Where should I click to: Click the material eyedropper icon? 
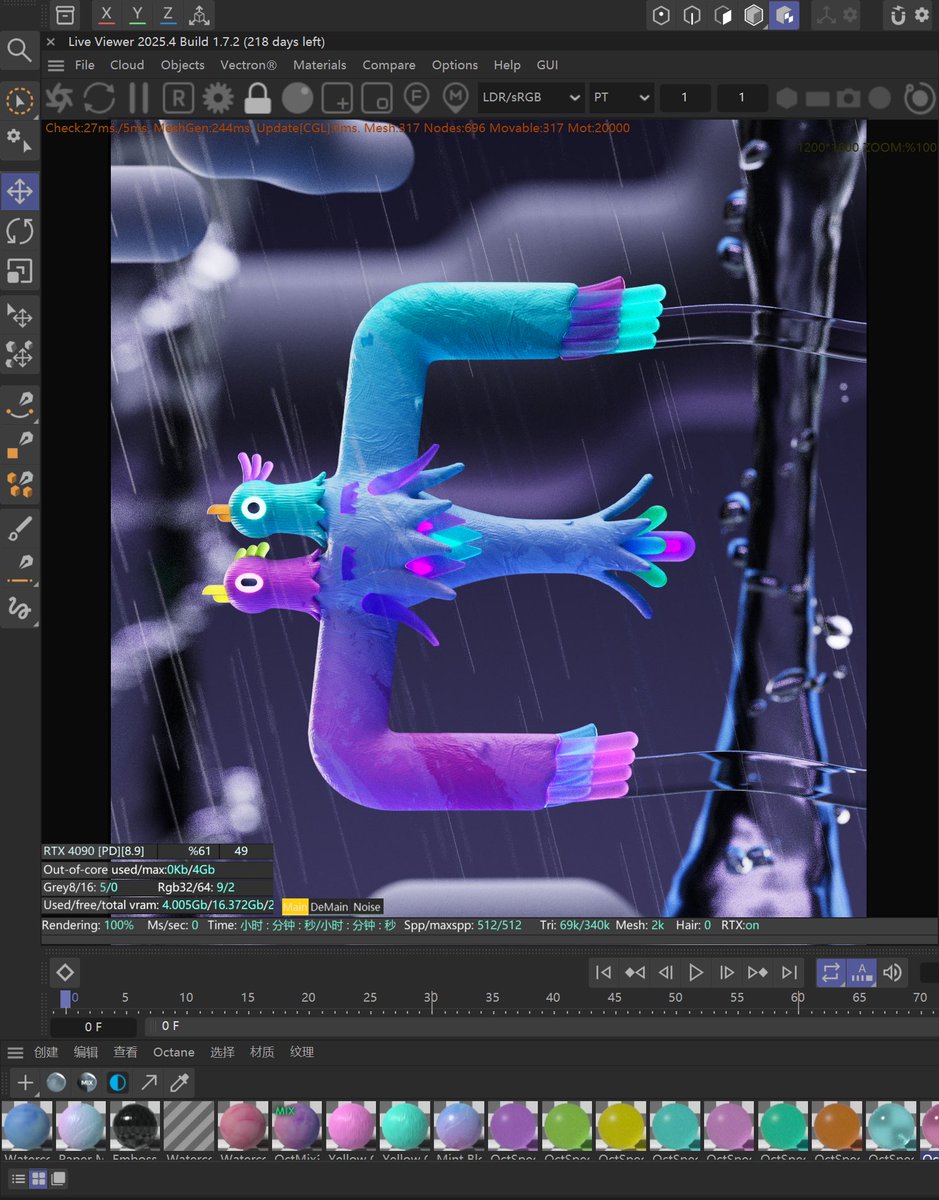click(180, 1082)
